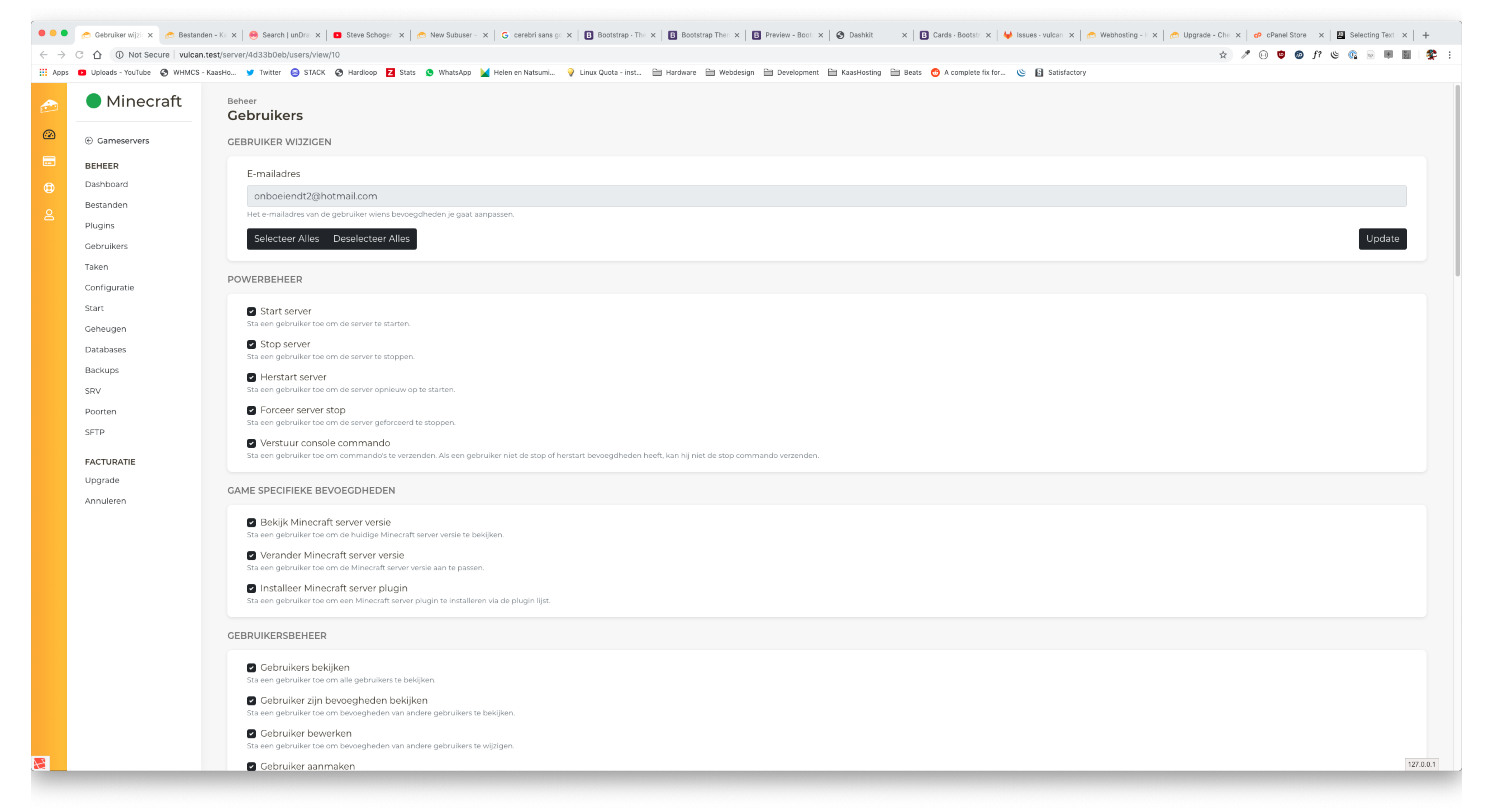The height and width of the screenshot is (812, 1493).
Task: Click the back arrow beside Gameservers
Action: pyautogui.click(x=89, y=141)
